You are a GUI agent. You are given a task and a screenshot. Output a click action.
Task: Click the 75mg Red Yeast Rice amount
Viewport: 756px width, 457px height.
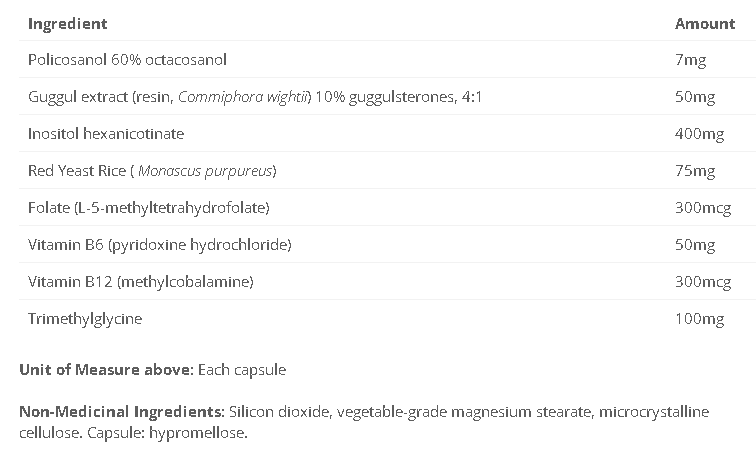click(x=695, y=171)
